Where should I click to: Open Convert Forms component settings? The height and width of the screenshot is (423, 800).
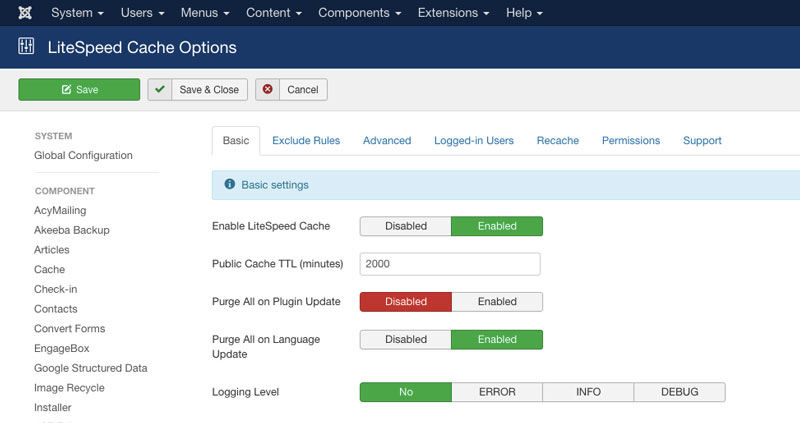pyautogui.click(x=69, y=329)
